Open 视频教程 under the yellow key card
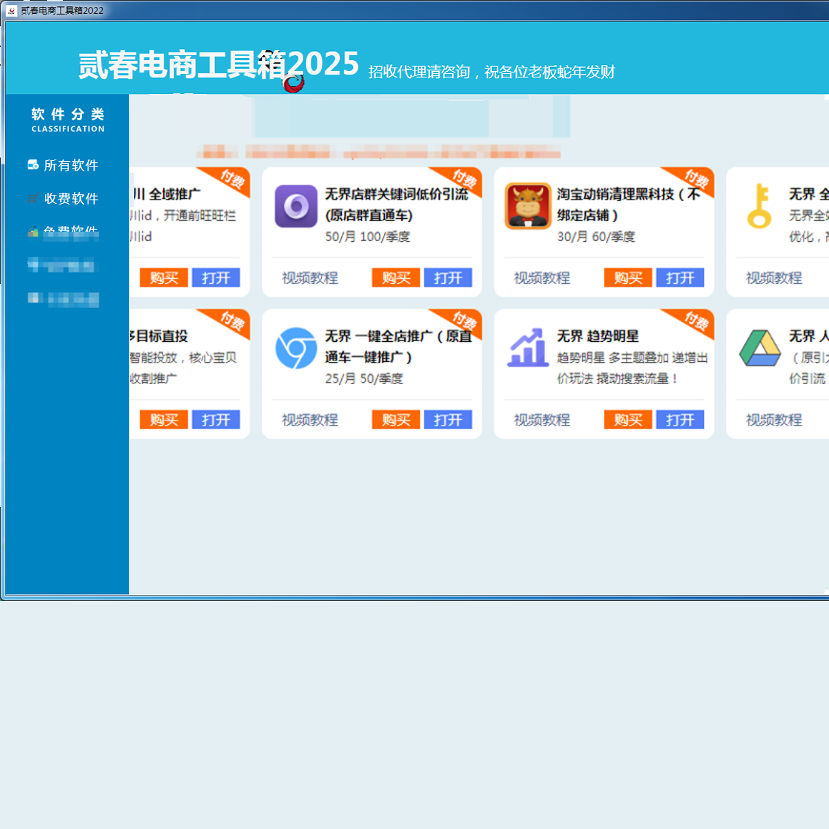 click(774, 278)
